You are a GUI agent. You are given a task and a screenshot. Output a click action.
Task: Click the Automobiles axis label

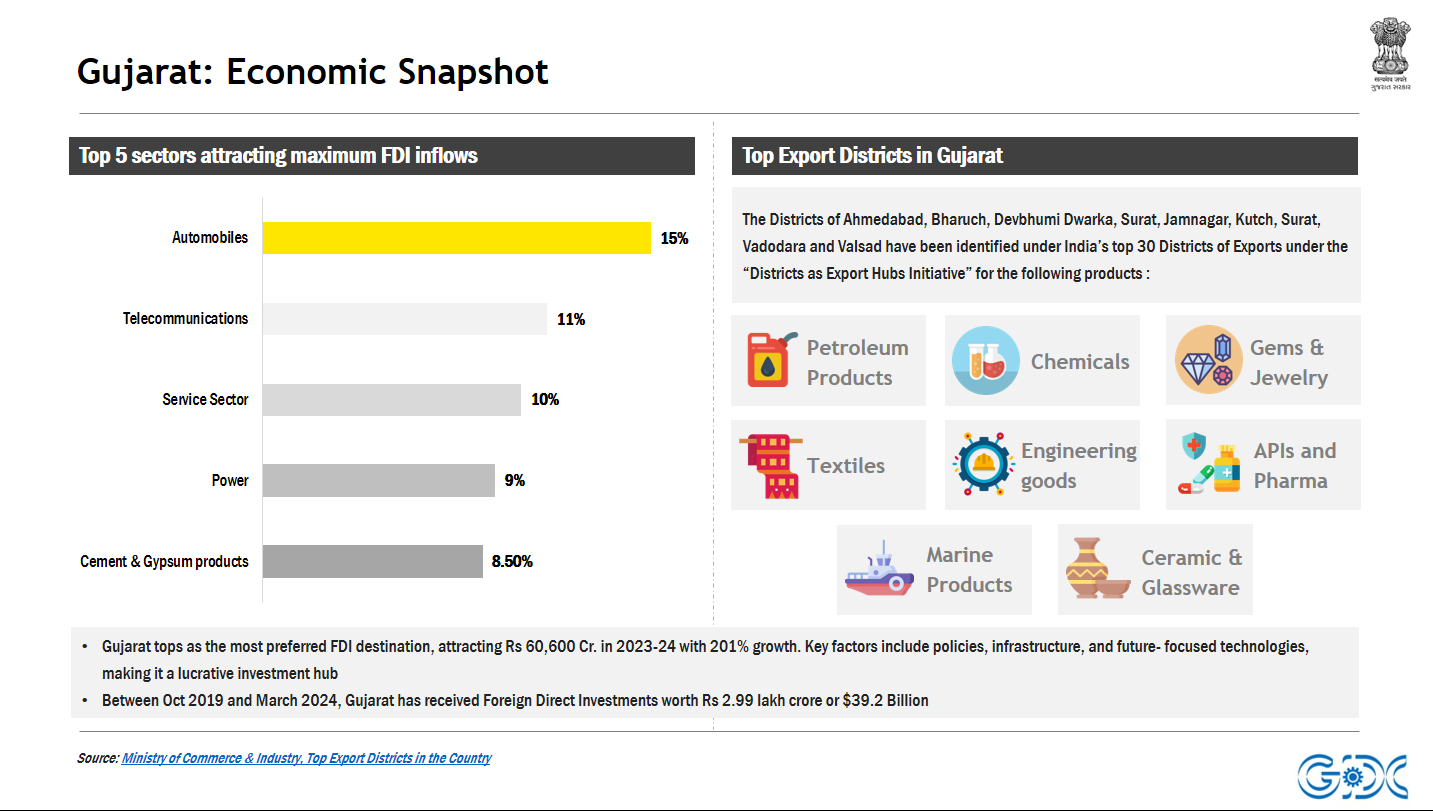(x=209, y=238)
